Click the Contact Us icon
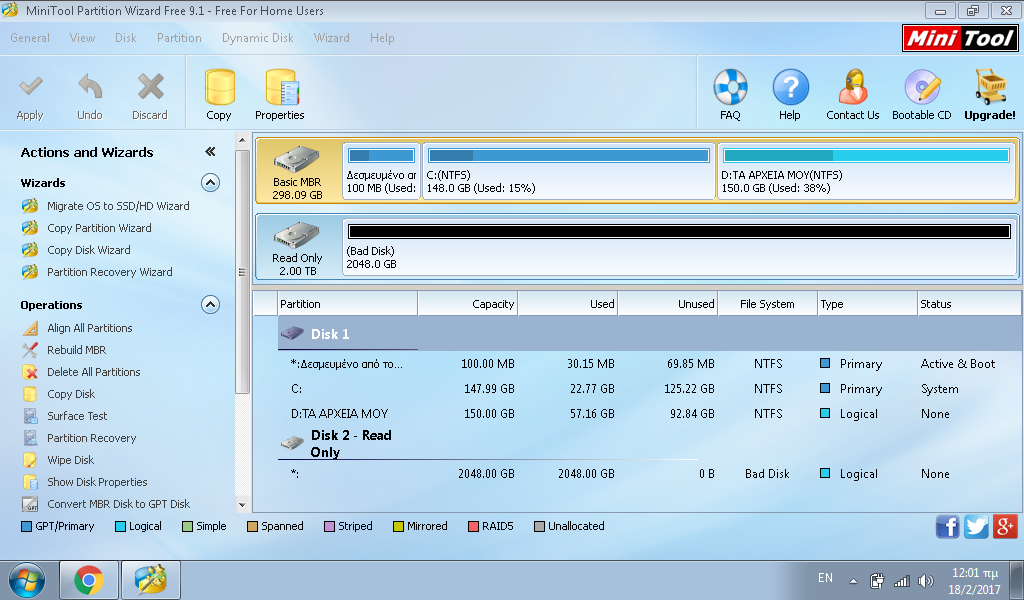Image resolution: width=1024 pixels, height=600 pixels. [x=852, y=87]
